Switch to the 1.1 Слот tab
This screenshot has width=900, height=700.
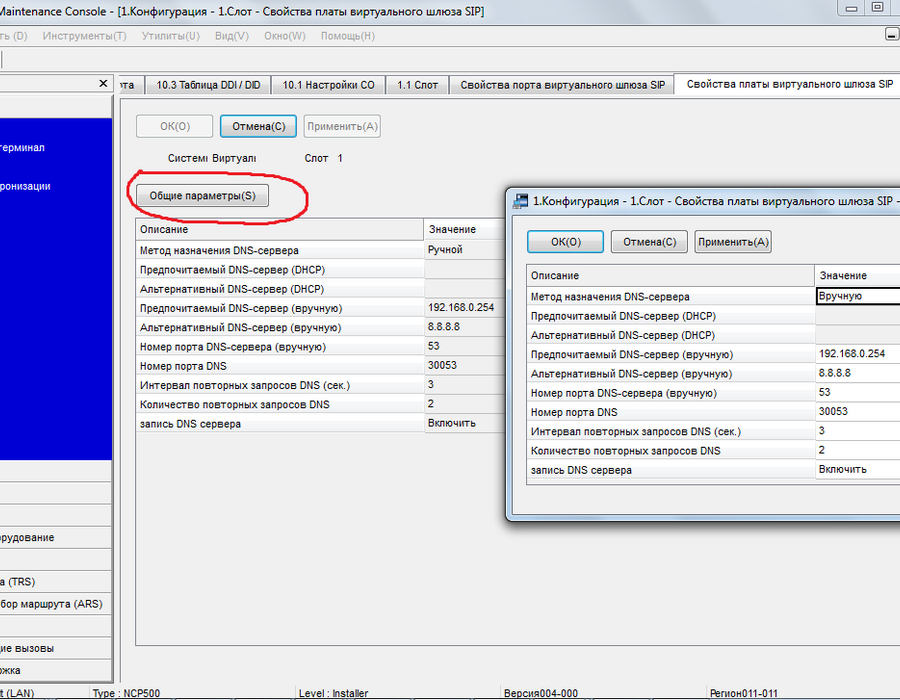[x=417, y=85]
